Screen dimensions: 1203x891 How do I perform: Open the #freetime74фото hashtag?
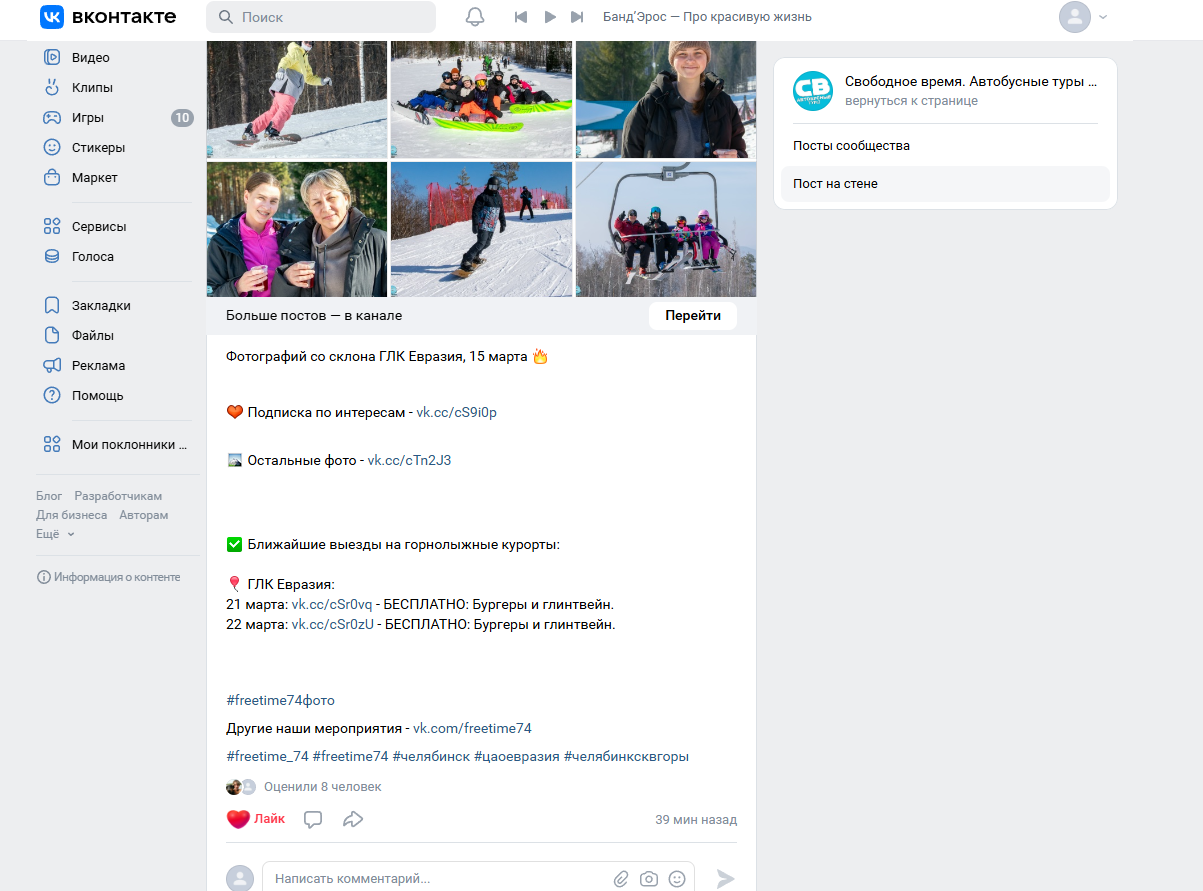pyautogui.click(x=281, y=700)
